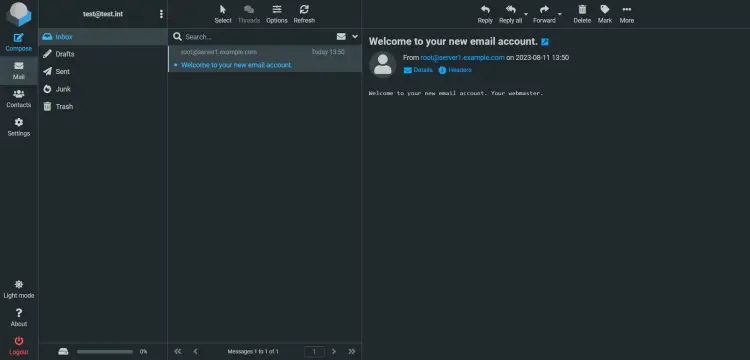Reply to the open message
The image size is (750, 360).
pyautogui.click(x=485, y=14)
